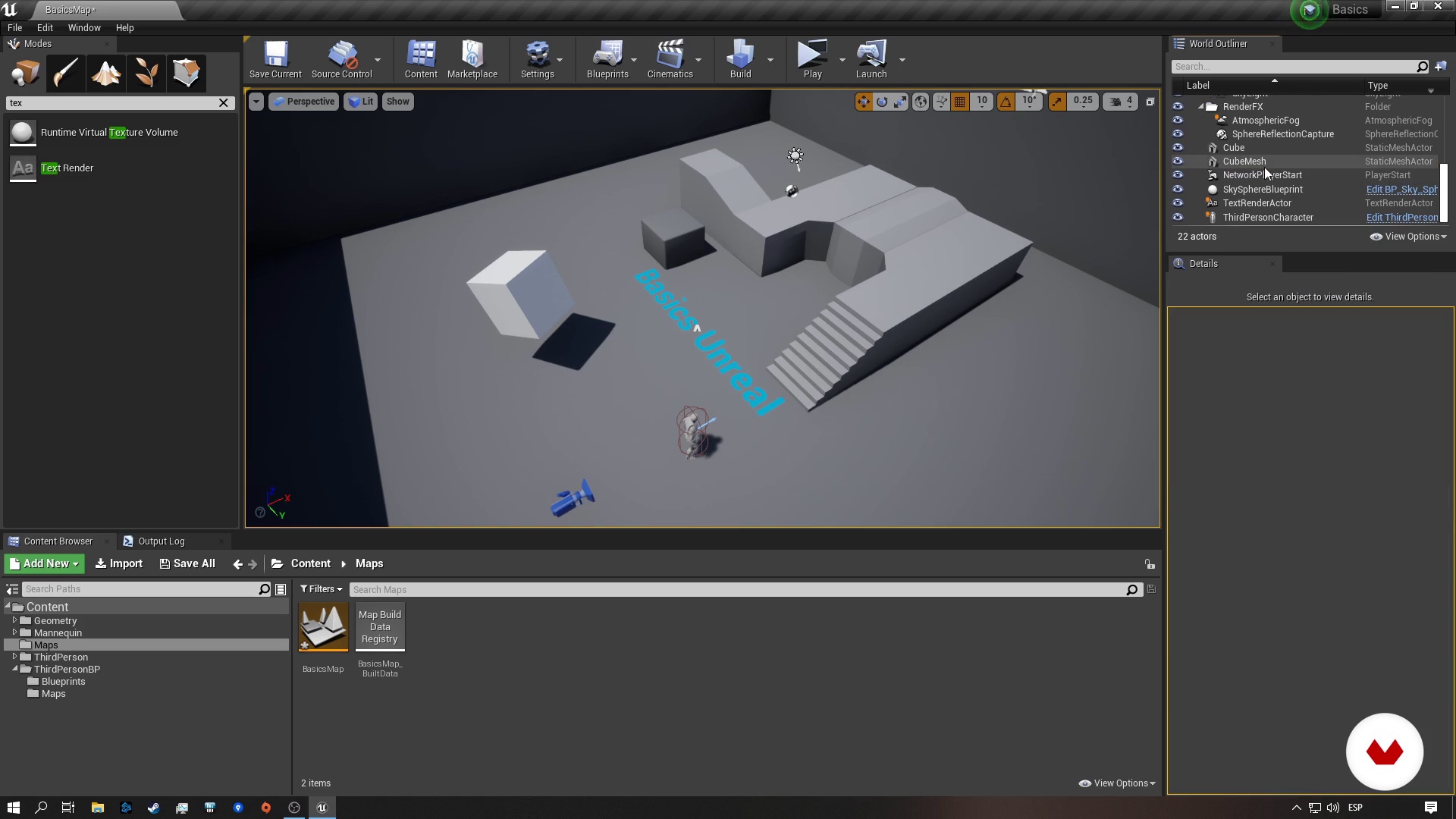The width and height of the screenshot is (1456, 819).
Task: Select the Place mode icon
Action: (25, 73)
